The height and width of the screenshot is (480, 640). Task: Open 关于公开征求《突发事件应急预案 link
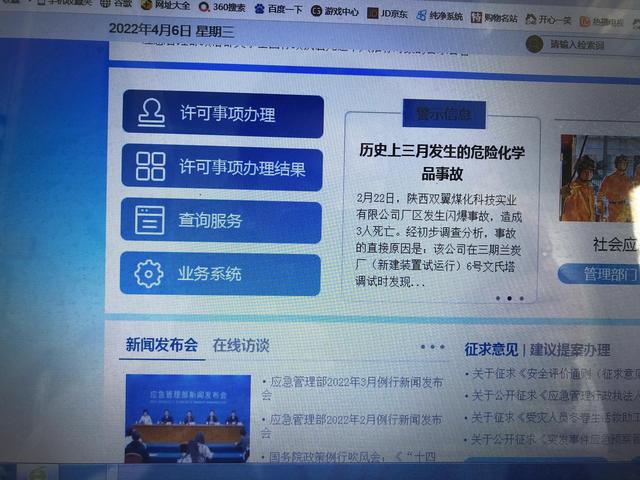pos(552,440)
